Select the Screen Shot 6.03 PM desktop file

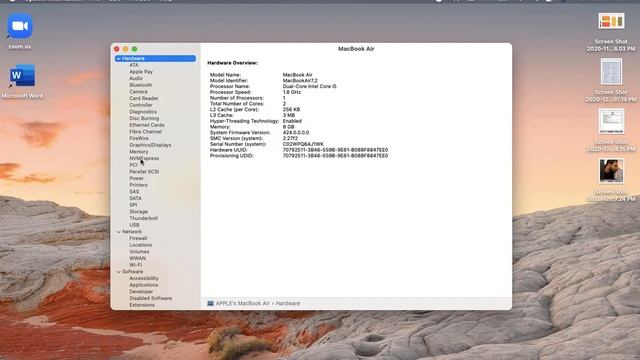[611, 21]
